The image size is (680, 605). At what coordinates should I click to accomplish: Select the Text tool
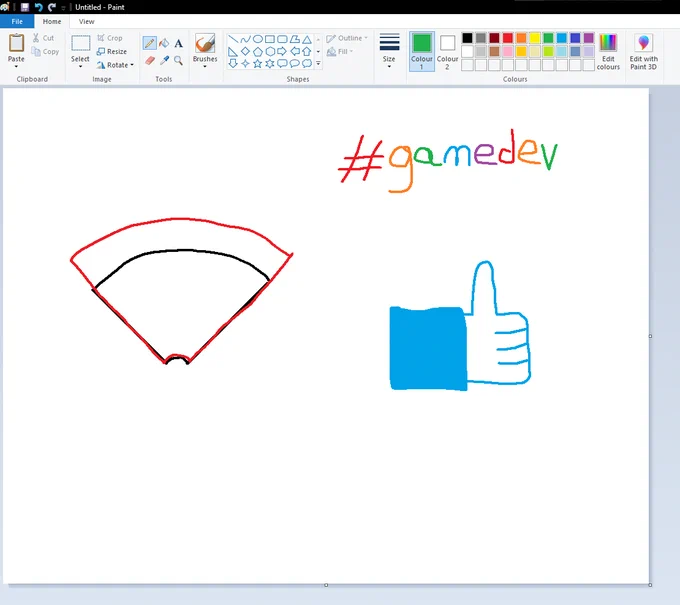coord(178,43)
